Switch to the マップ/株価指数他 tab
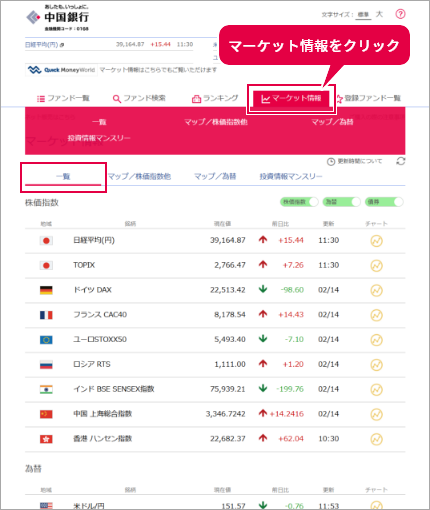Image resolution: width=430 pixels, height=510 pixels. click(139, 176)
